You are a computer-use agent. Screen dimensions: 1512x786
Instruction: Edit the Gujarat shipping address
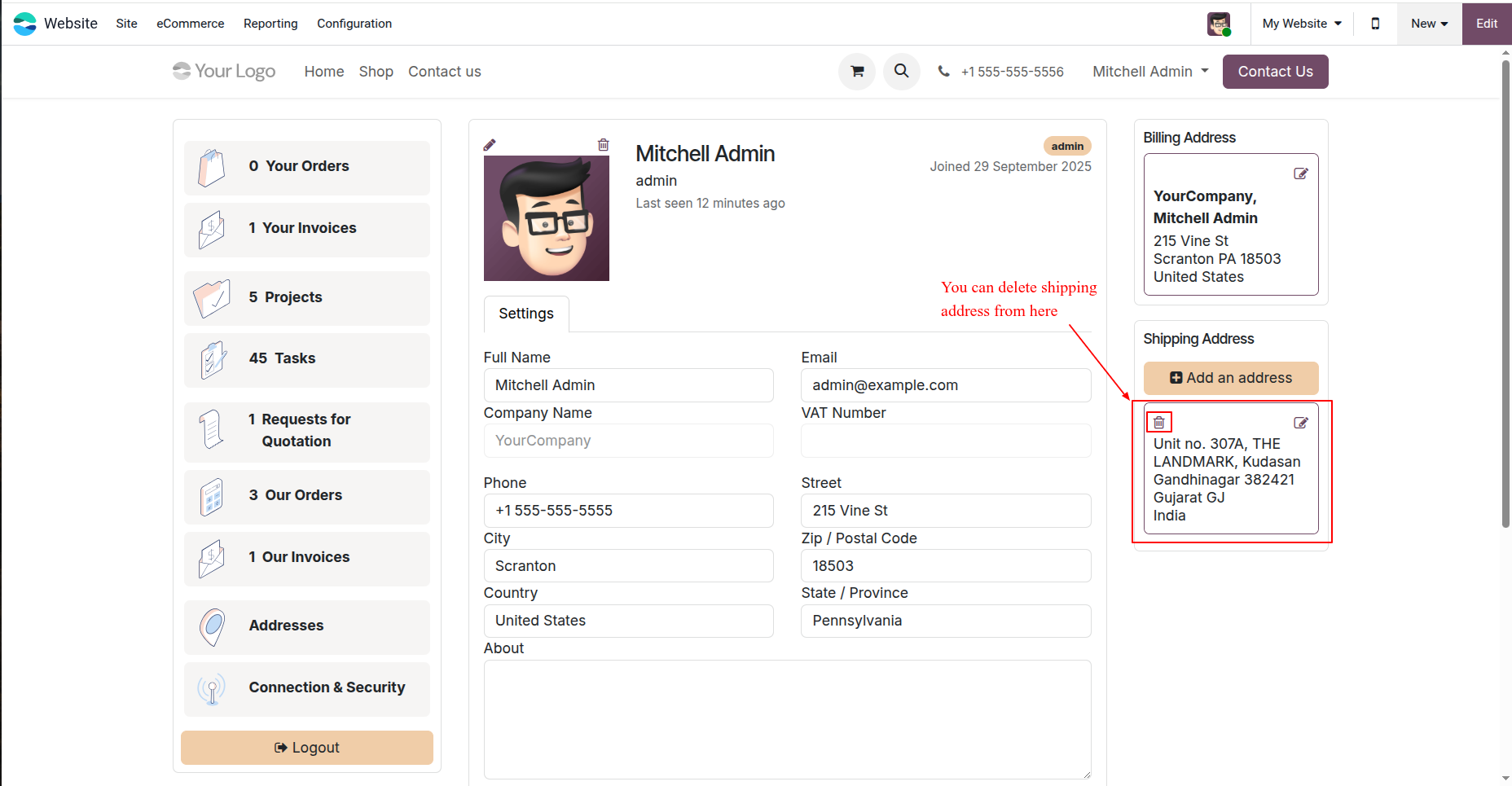pos(1301,423)
